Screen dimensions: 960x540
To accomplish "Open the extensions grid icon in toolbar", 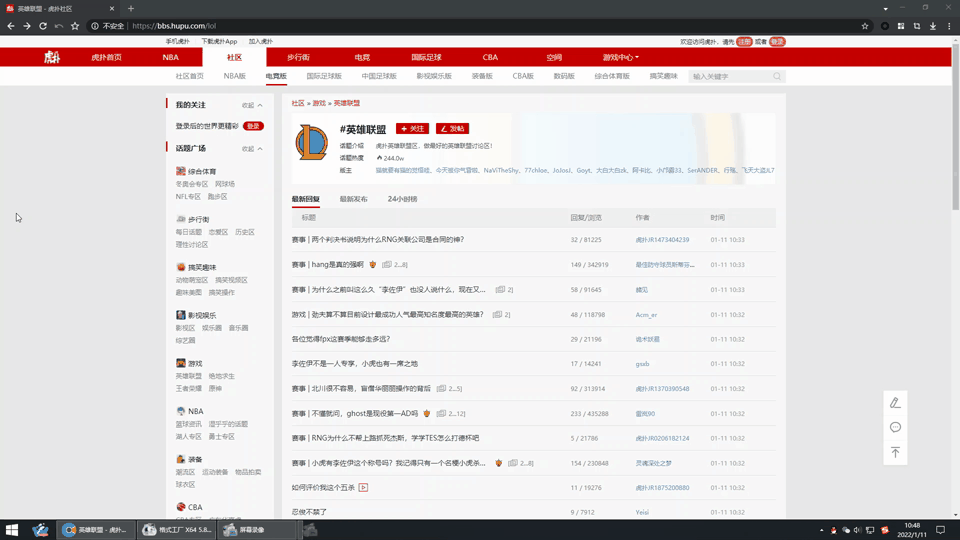I will tap(901, 26).
